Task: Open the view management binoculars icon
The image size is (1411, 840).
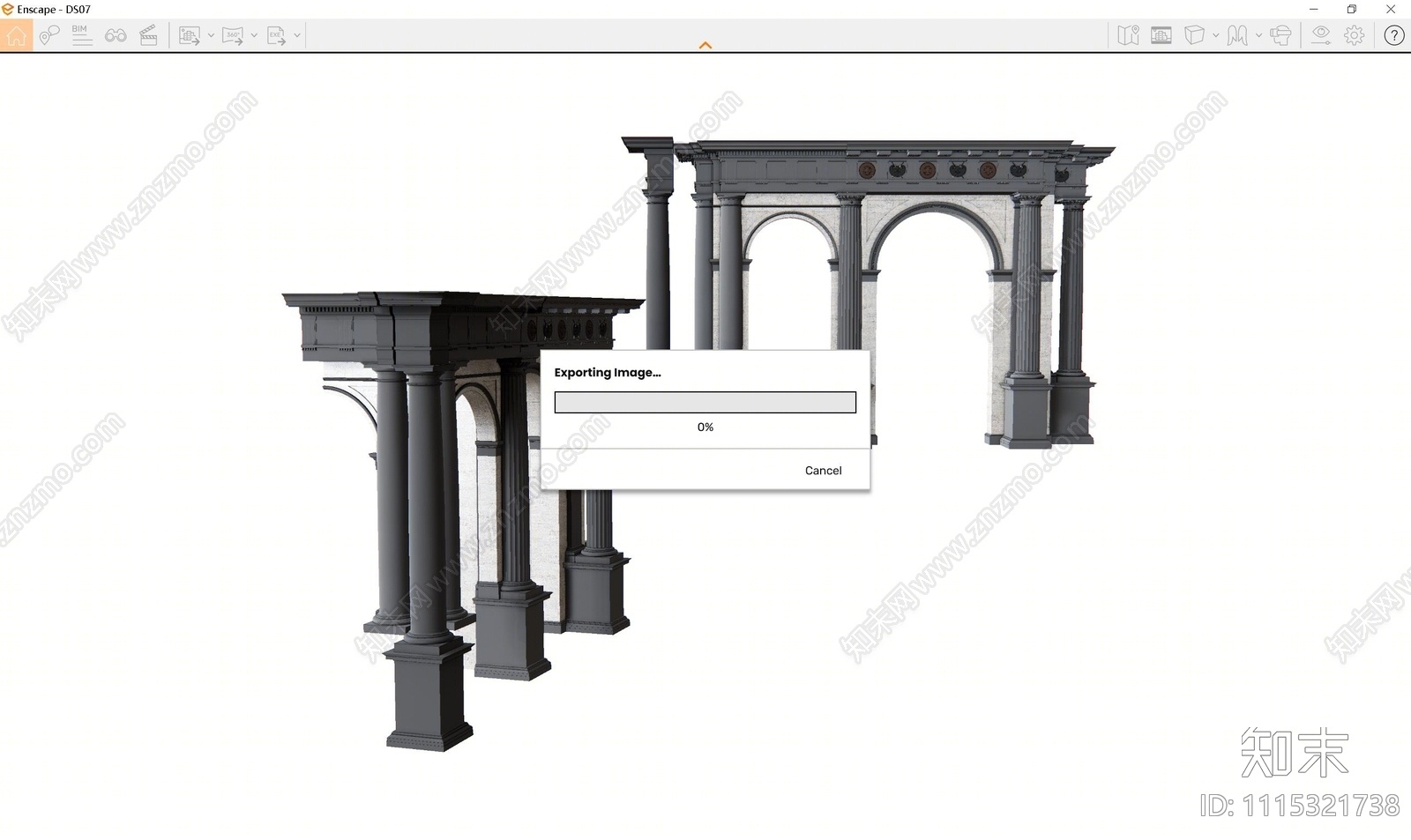Action: [116, 35]
